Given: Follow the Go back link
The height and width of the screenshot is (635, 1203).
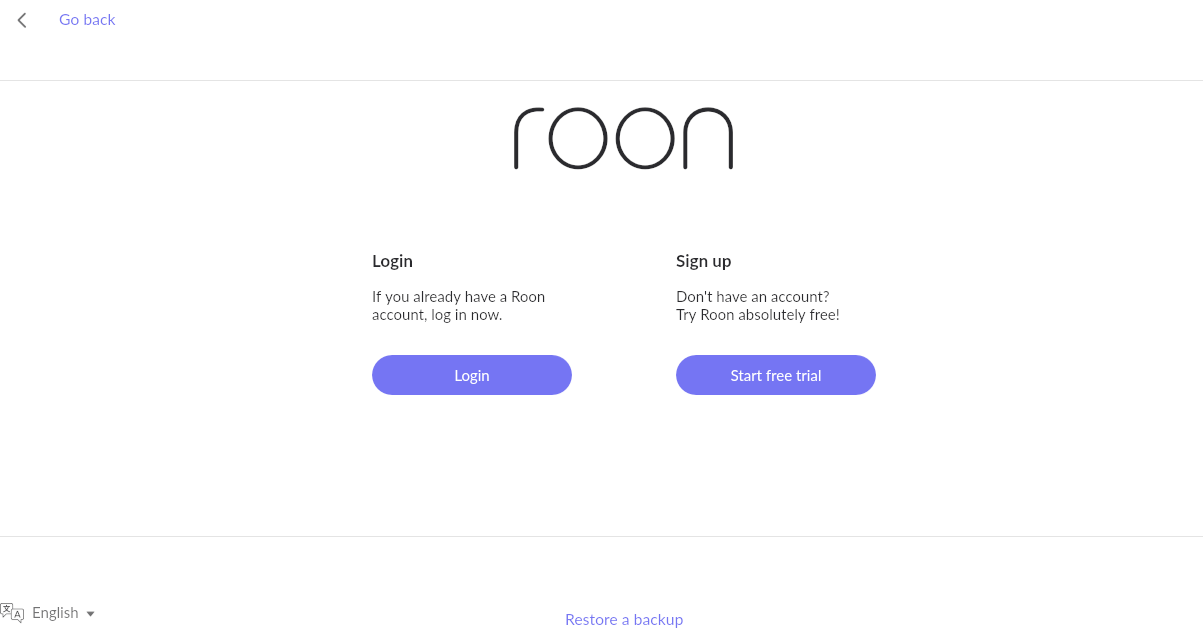Looking at the screenshot, I should click(87, 20).
